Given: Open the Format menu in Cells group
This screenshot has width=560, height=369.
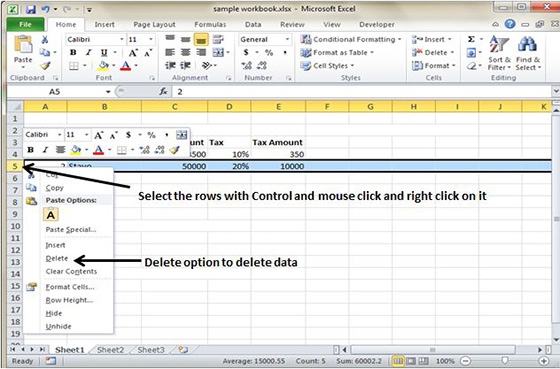Looking at the screenshot, I should [x=434, y=66].
